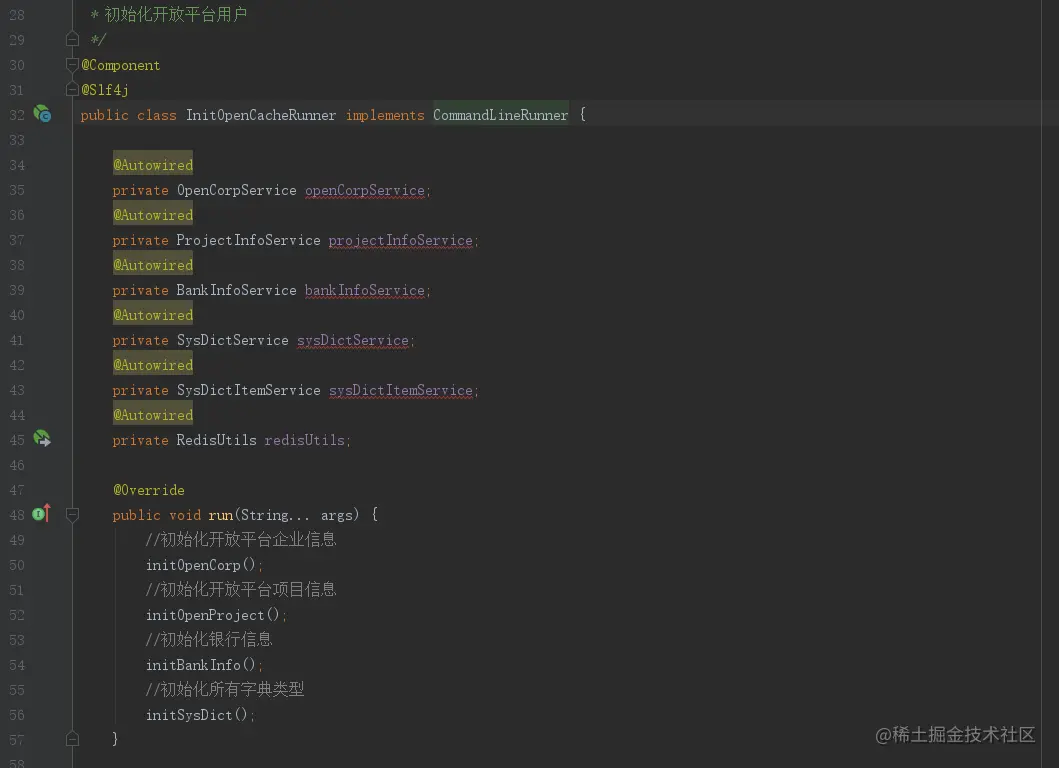
Task: Click the SysDictItemService type name
Action: point(249,390)
